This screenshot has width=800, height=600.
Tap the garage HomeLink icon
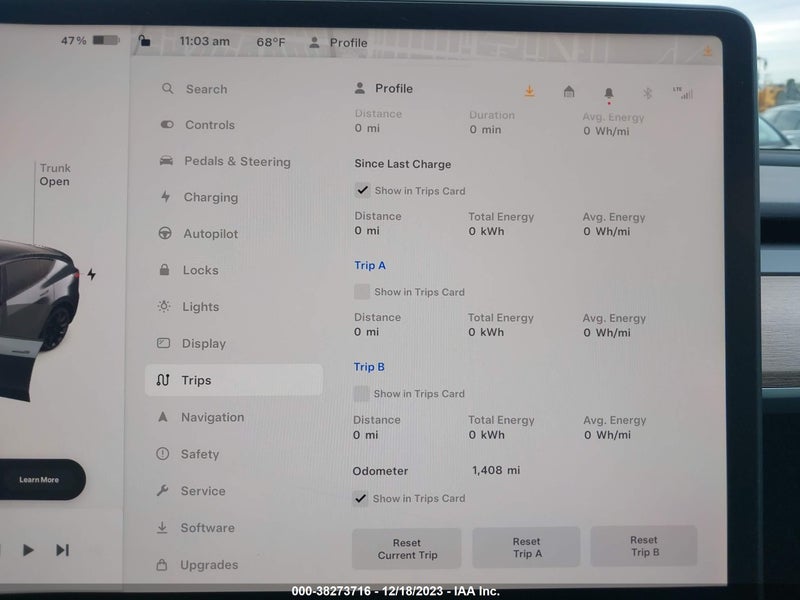pos(569,92)
